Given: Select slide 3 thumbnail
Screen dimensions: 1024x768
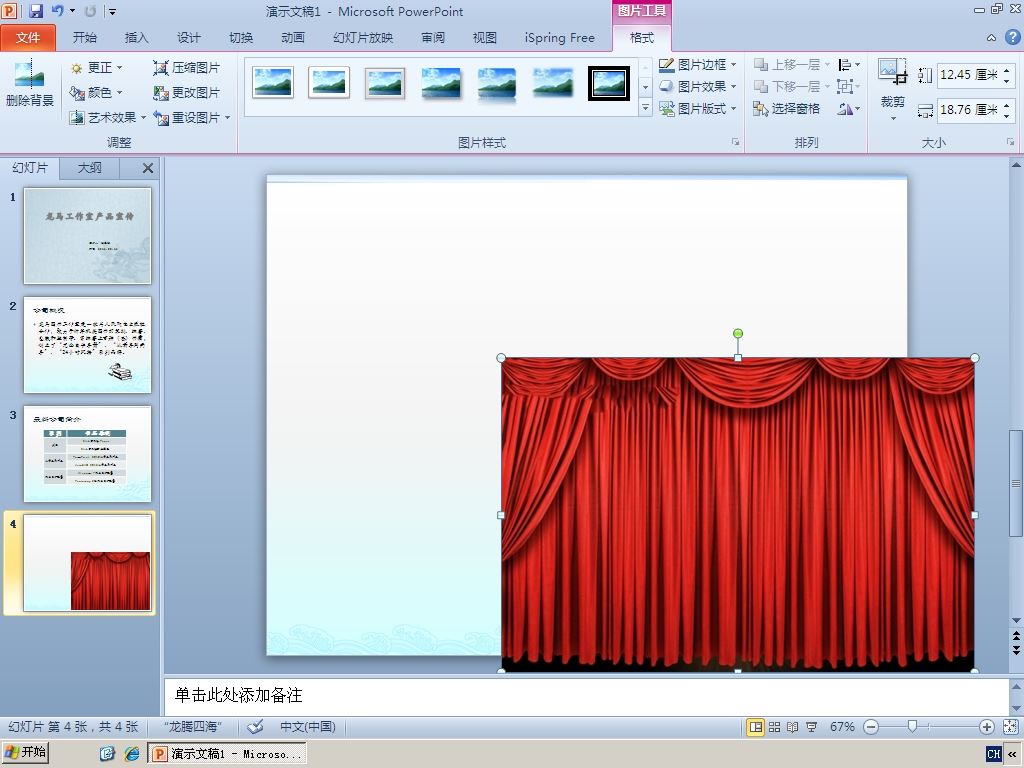Looking at the screenshot, I should click(x=88, y=454).
